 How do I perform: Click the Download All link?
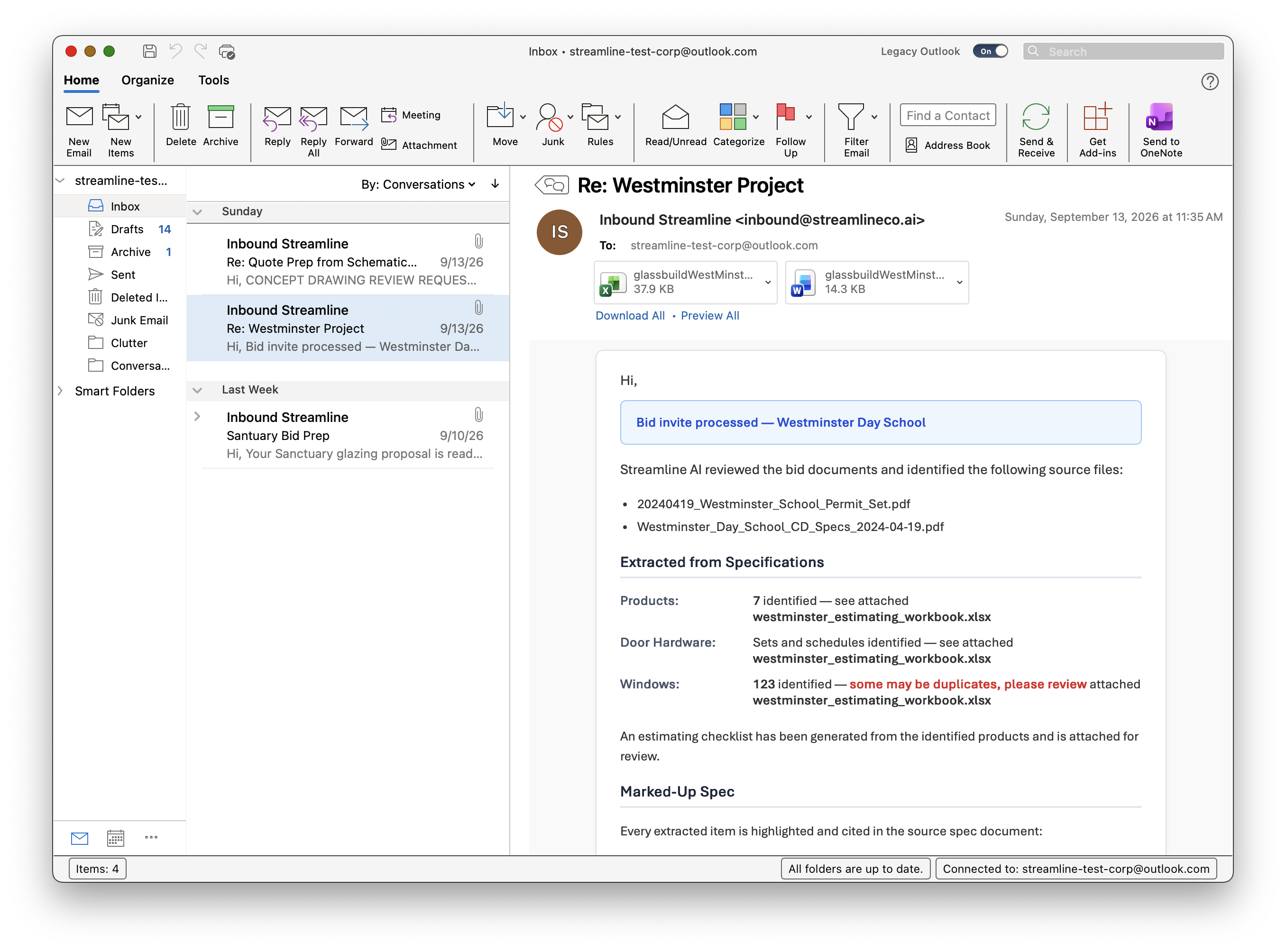pos(629,316)
